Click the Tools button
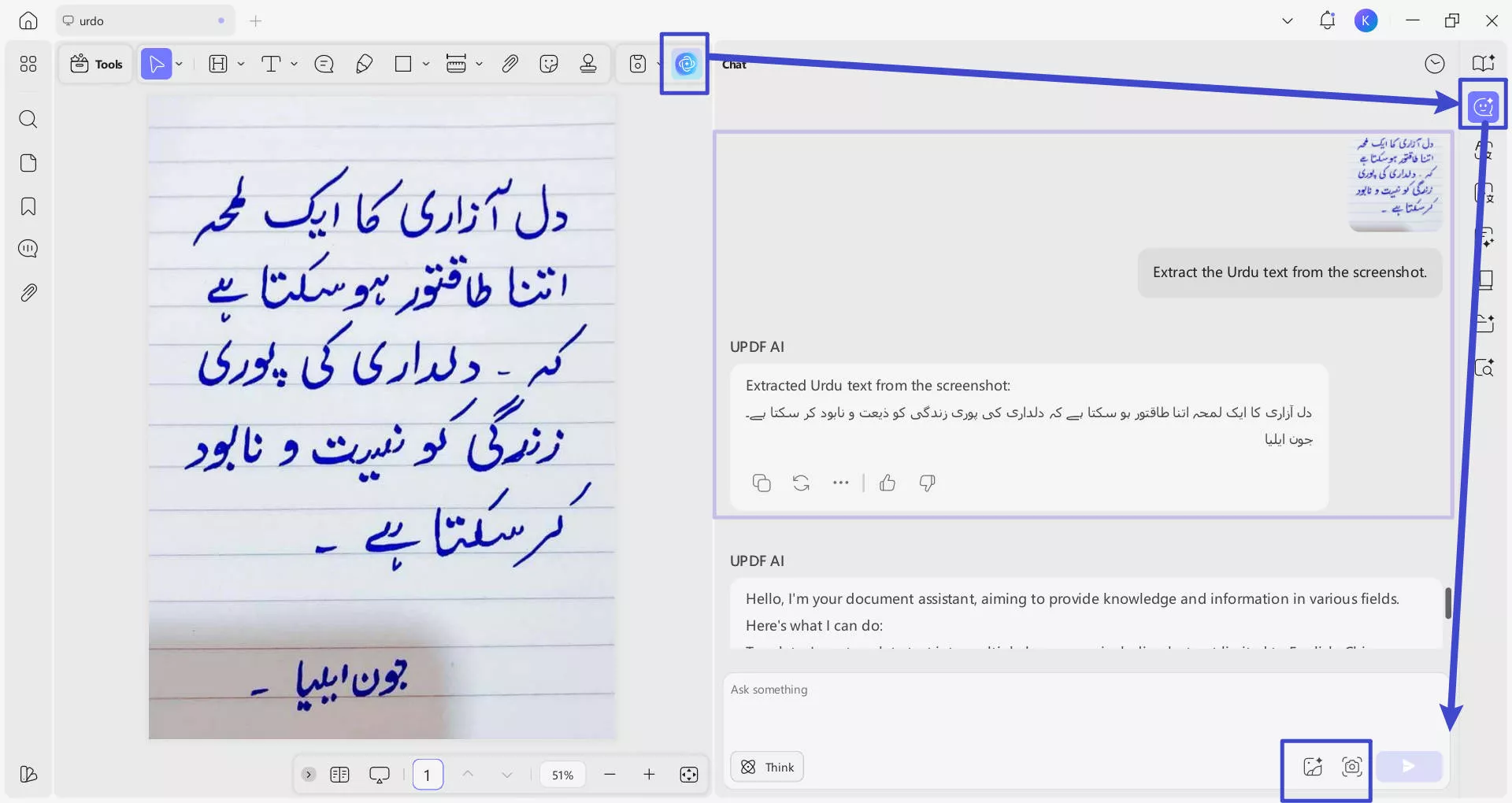The width and height of the screenshot is (1512, 803). (95, 64)
